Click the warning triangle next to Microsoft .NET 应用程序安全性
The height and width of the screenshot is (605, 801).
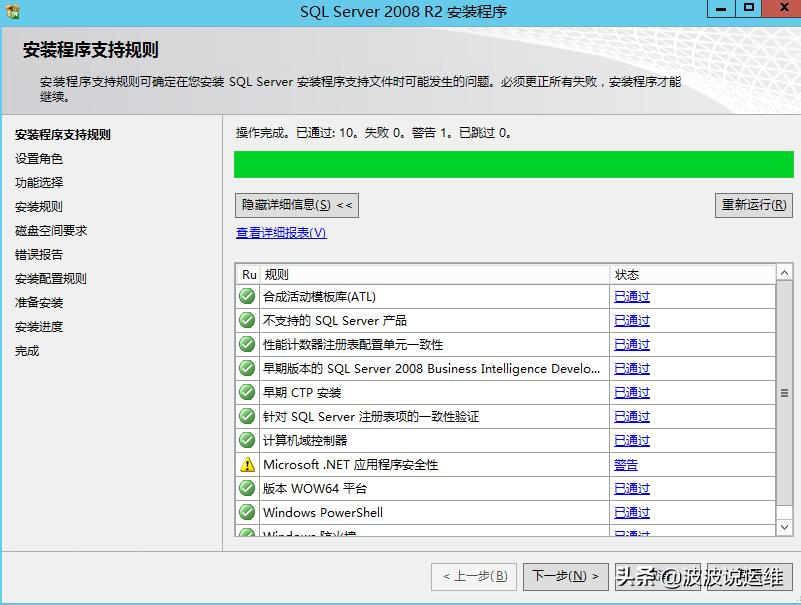(246, 464)
